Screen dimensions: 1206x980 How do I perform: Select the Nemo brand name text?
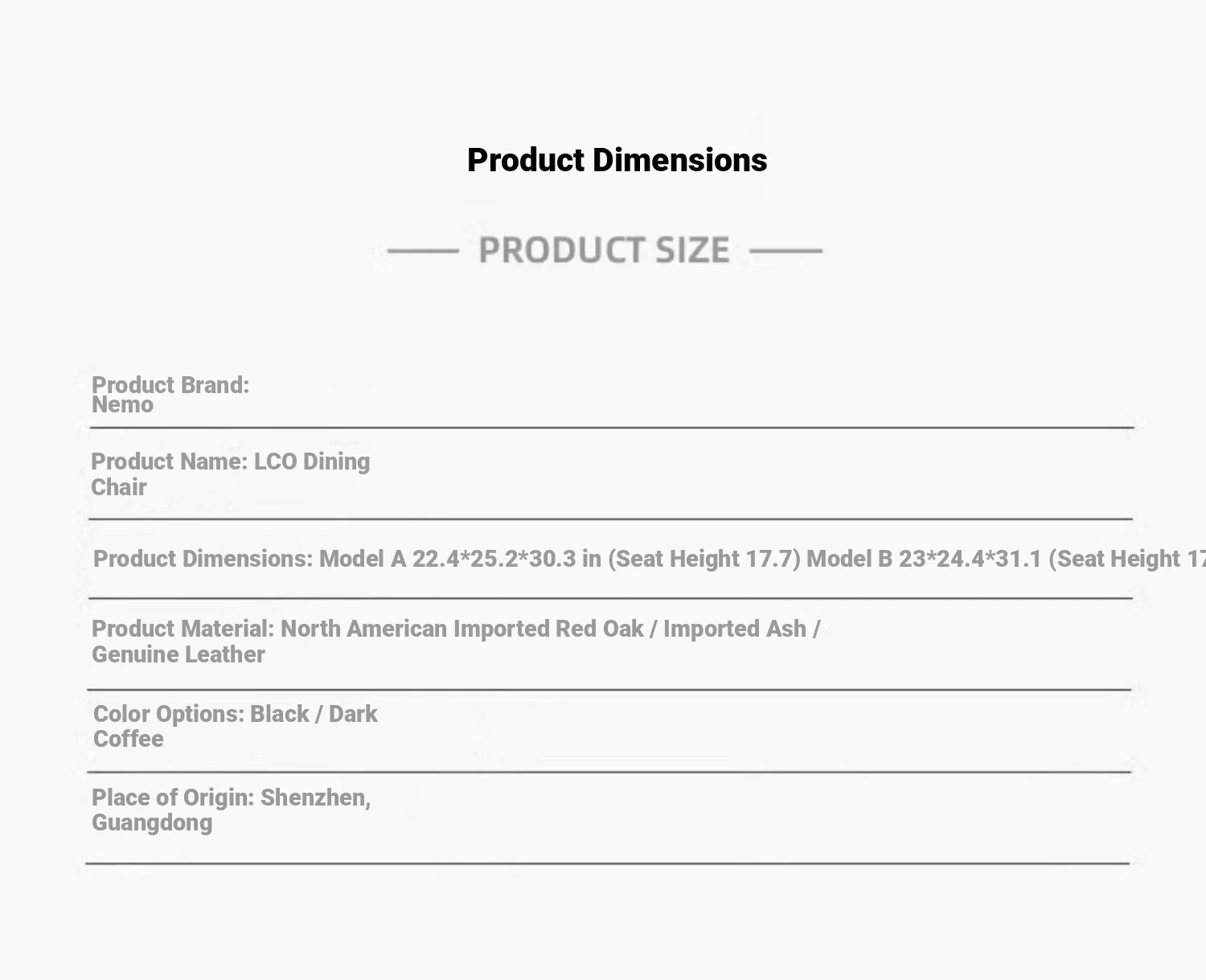pyautogui.click(x=122, y=405)
